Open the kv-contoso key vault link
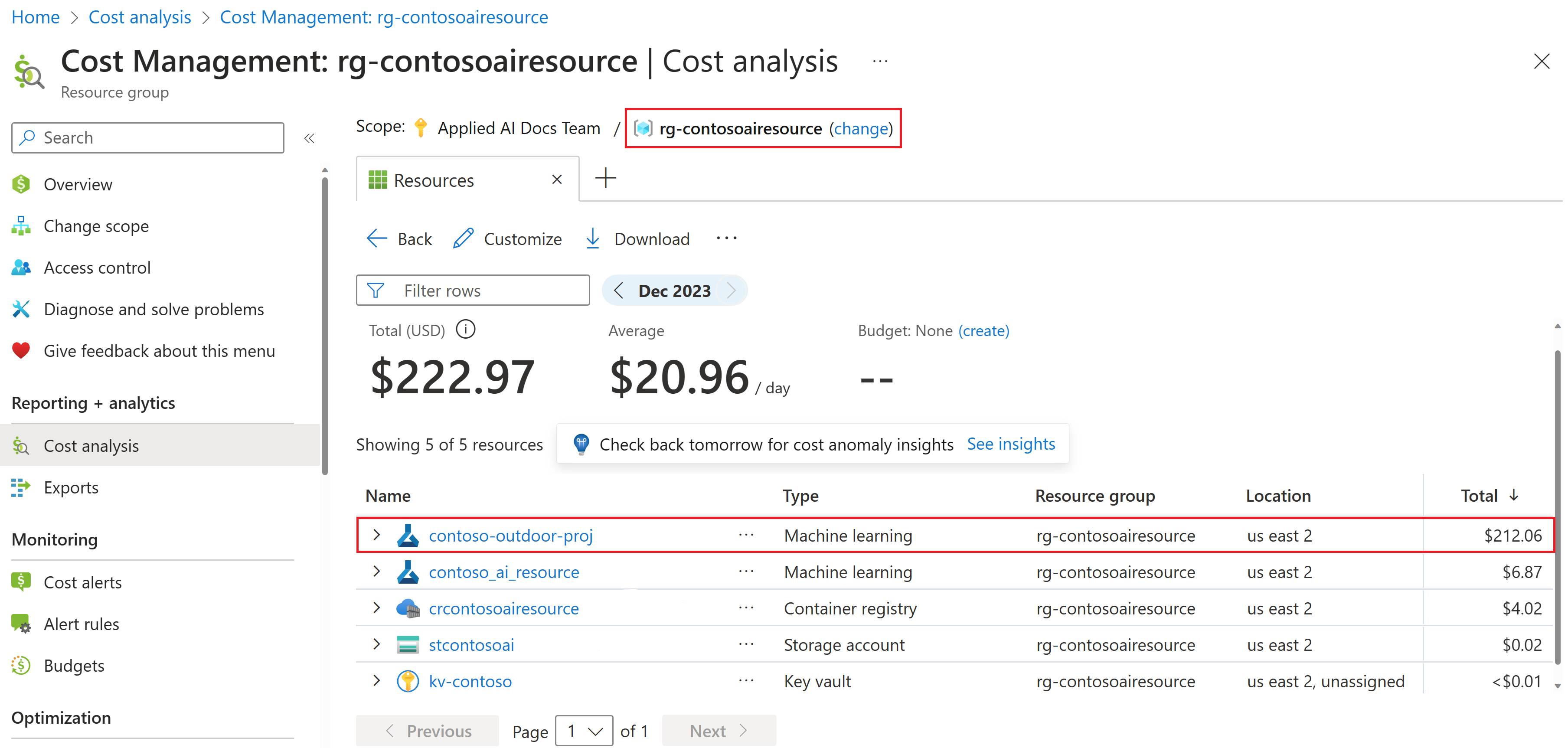This screenshot has height=748, width=1568. [470, 681]
